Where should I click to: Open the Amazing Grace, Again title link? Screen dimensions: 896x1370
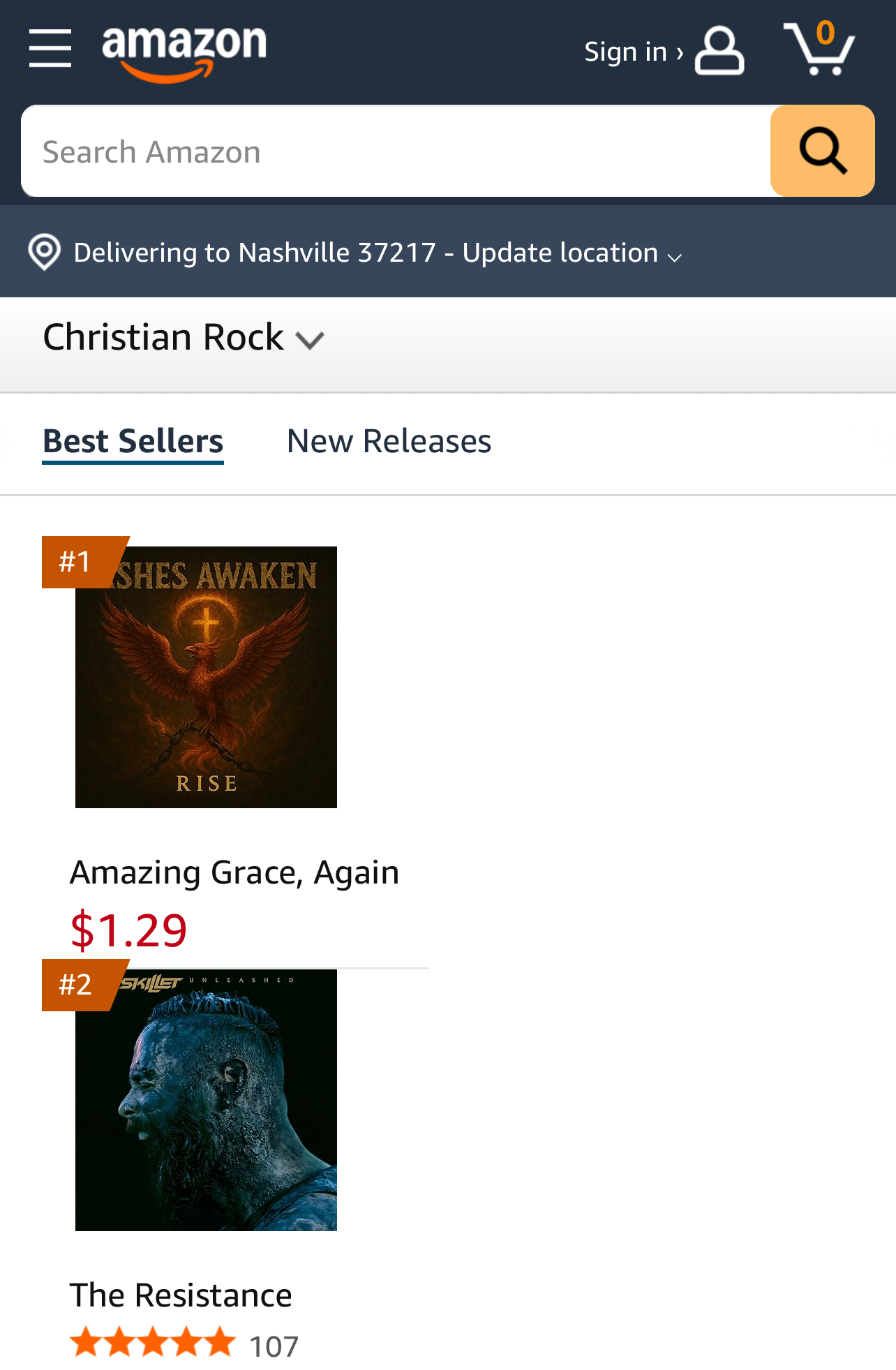click(234, 872)
